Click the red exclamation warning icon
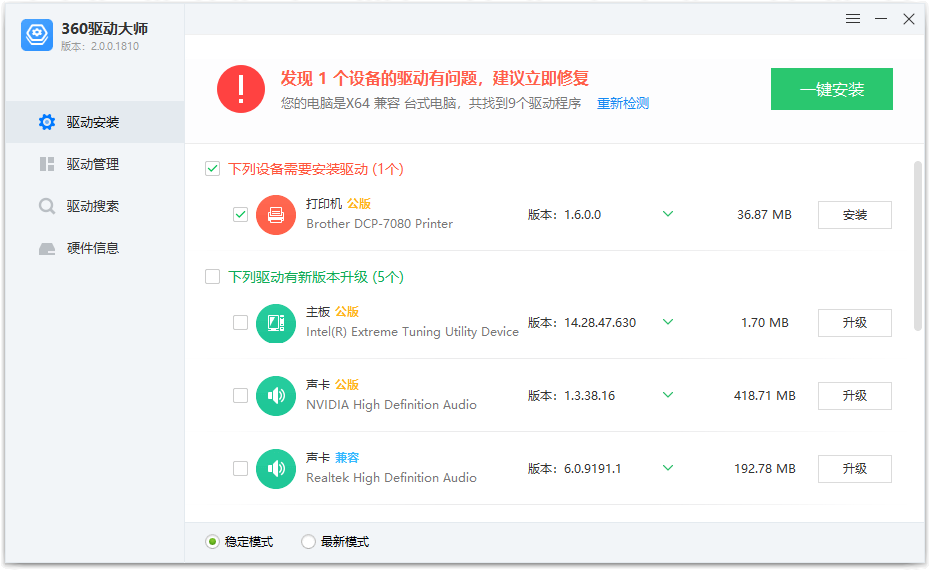 pyautogui.click(x=241, y=89)
